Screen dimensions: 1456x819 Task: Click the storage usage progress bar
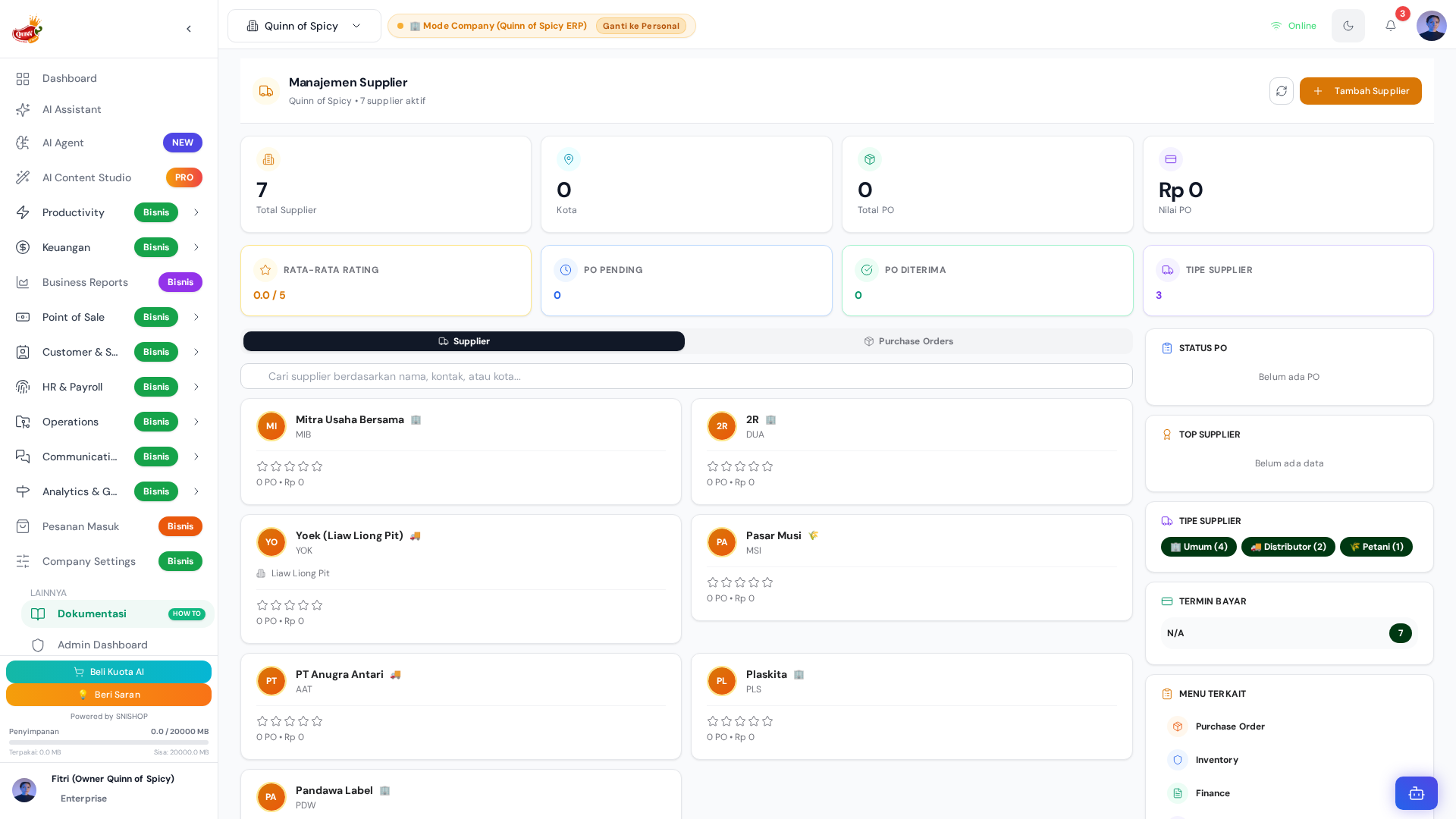[x=108, y=742]
